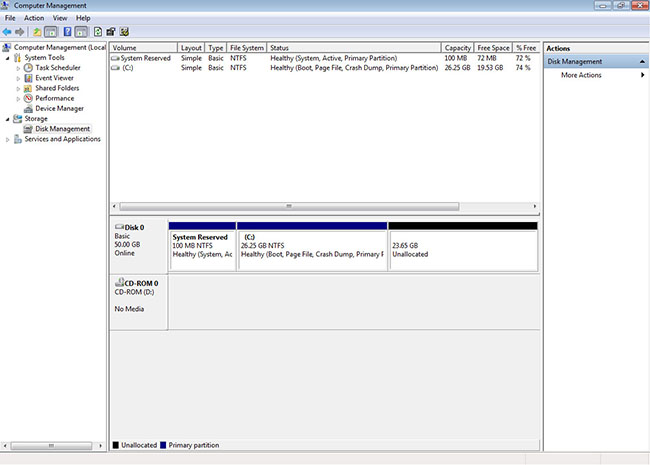
Task: Expand the Performance node
Action: (18, 99)
